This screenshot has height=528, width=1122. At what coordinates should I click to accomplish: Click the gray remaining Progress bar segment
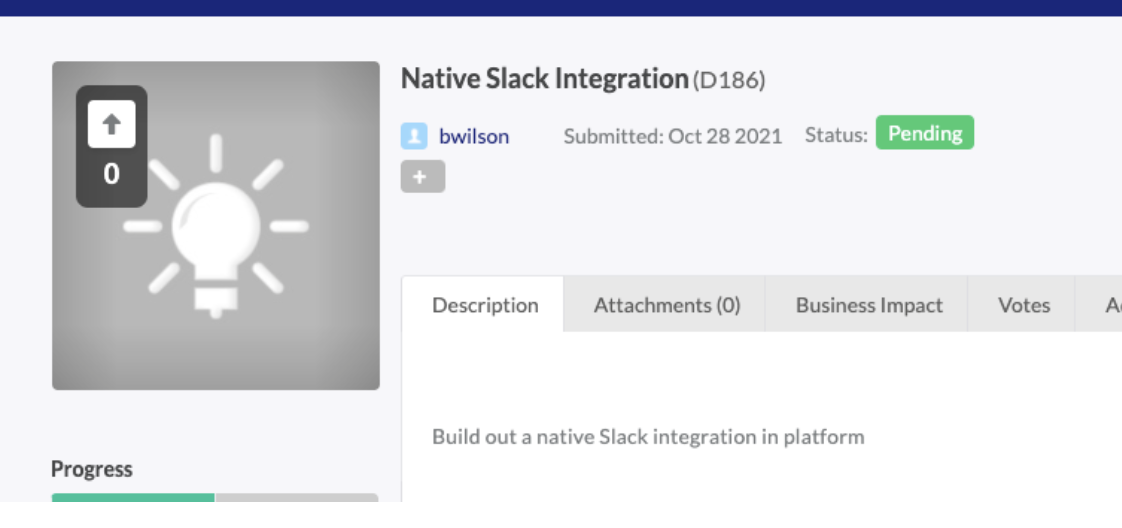[296, 497]
